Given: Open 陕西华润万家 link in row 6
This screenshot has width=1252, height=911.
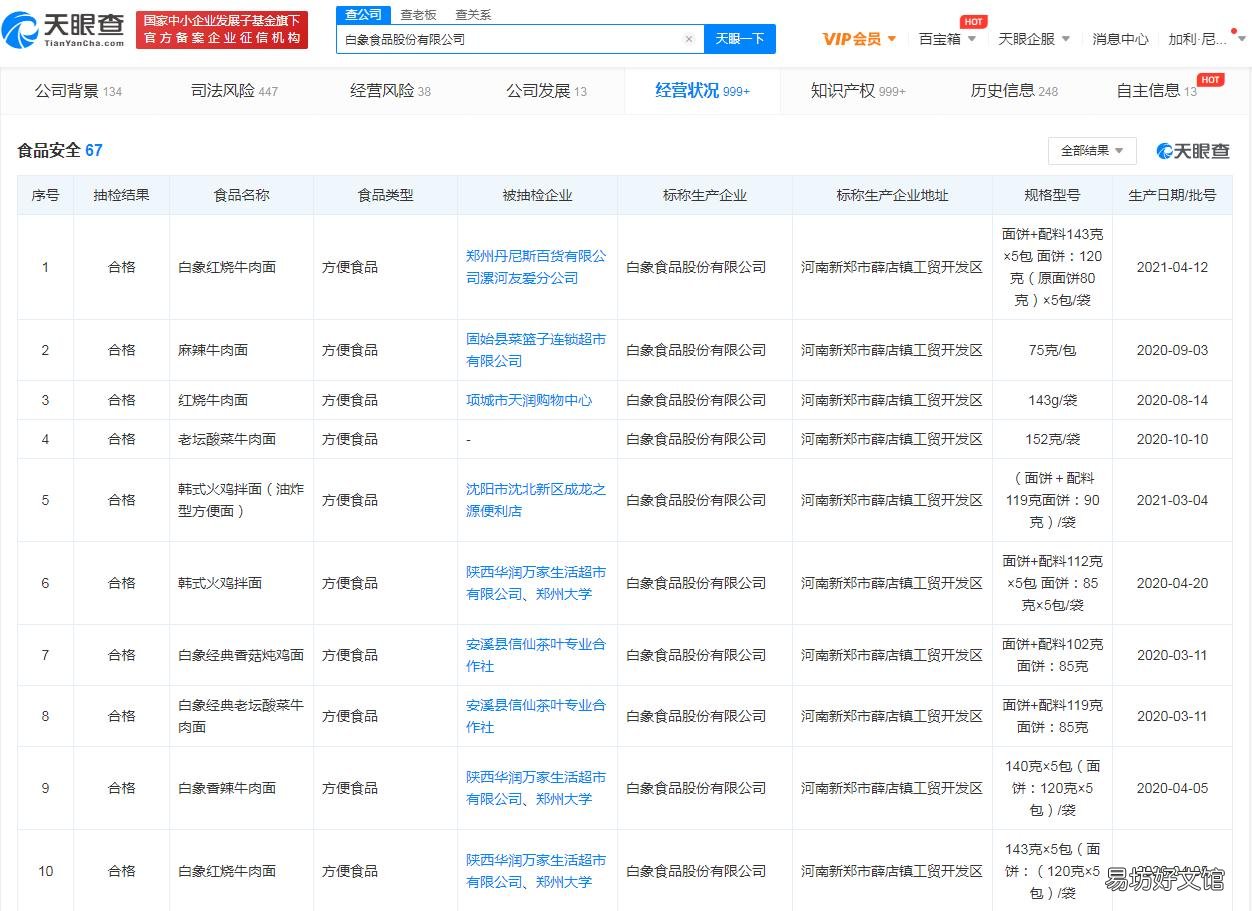Looking at the screenshot, I should pyautogui.click(x=536, y=583).
